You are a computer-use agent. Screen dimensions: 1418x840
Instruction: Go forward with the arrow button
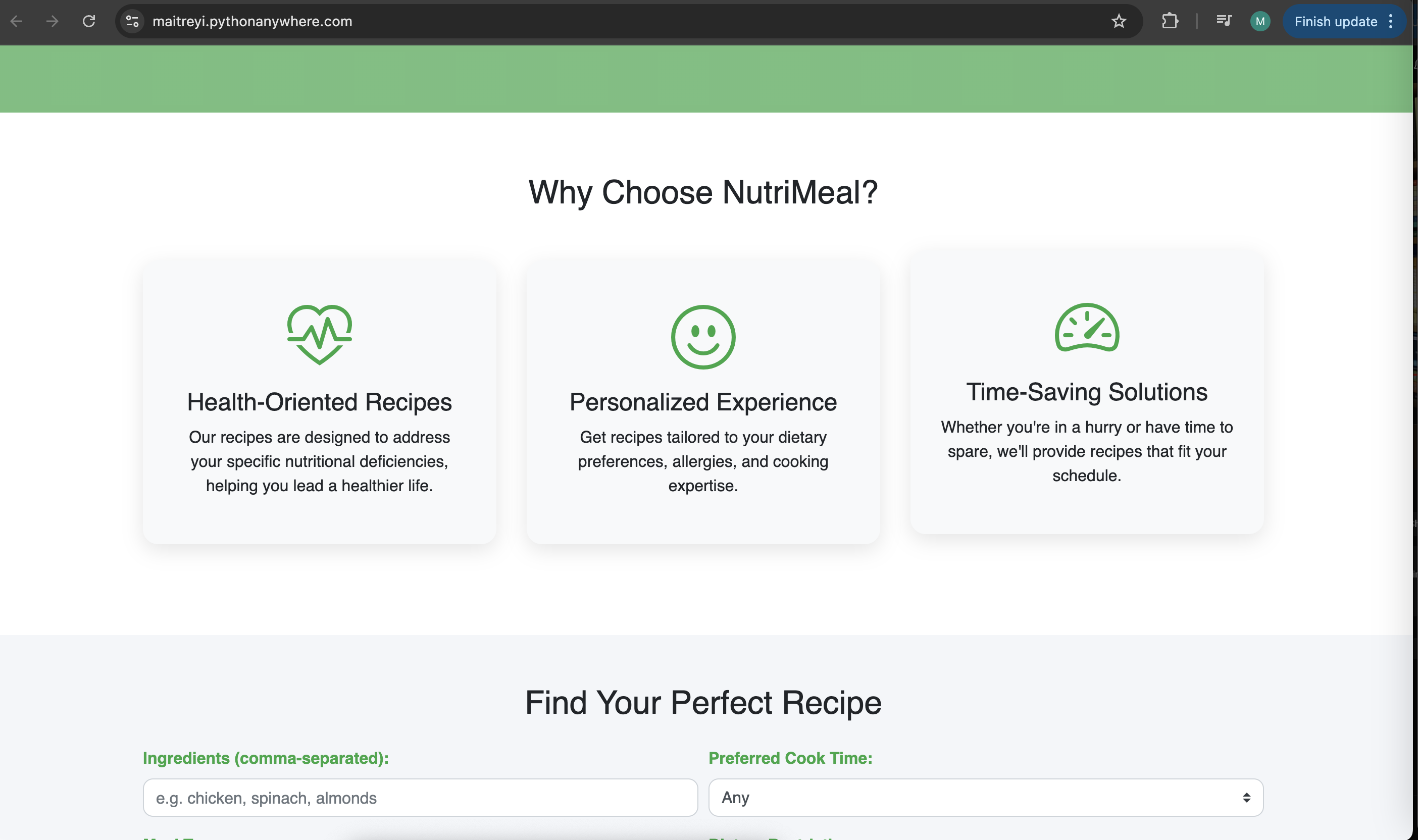[52, 22]
